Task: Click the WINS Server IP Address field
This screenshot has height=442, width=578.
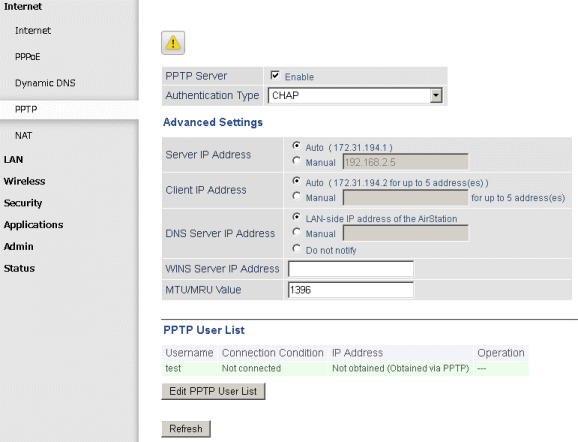Action: [x=351, y=269]
